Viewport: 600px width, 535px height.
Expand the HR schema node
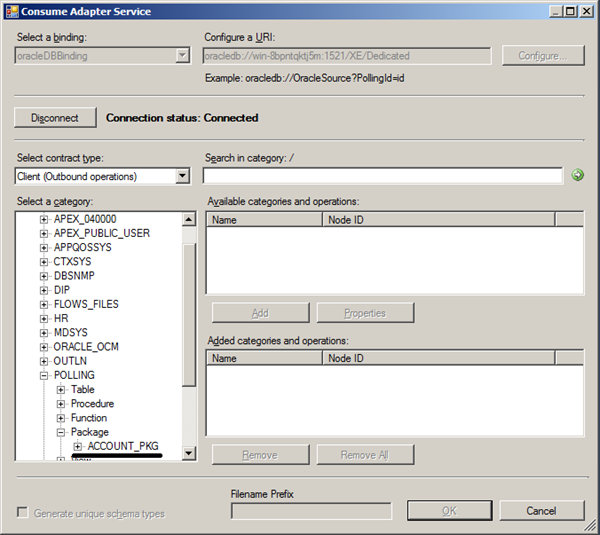44,318
